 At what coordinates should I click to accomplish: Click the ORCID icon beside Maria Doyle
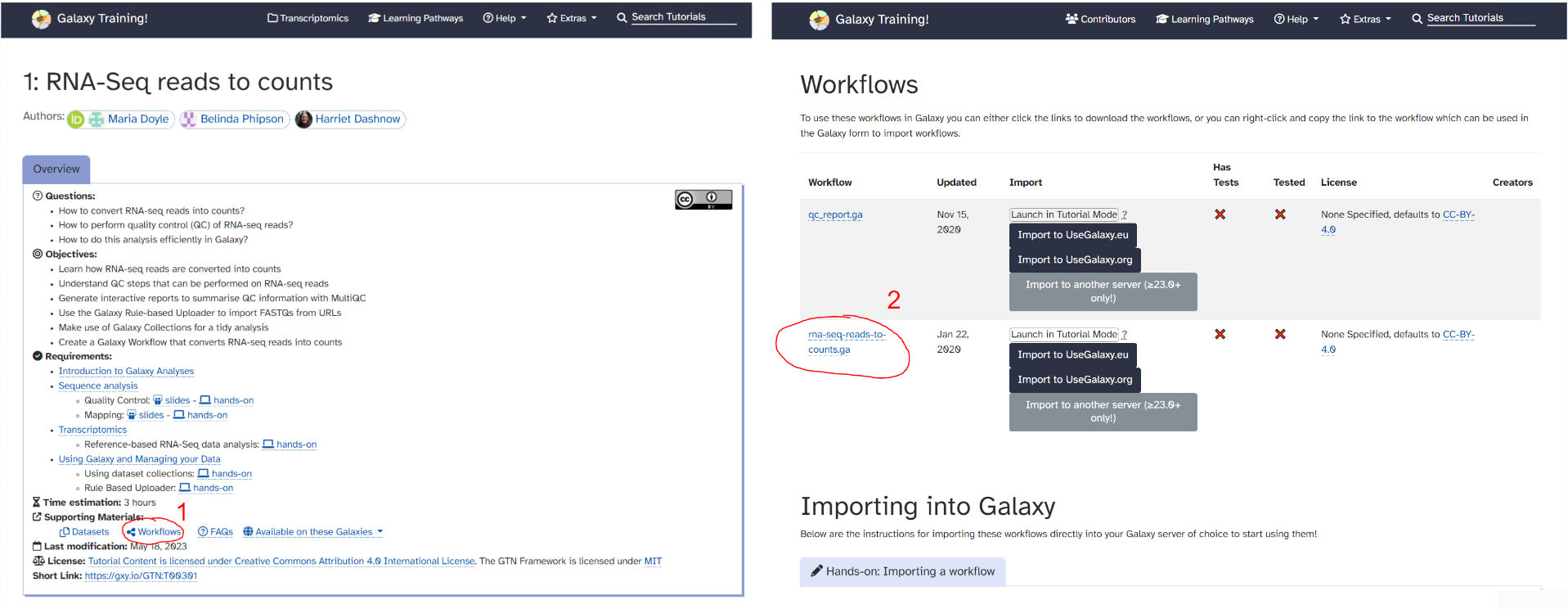point(76,120)
